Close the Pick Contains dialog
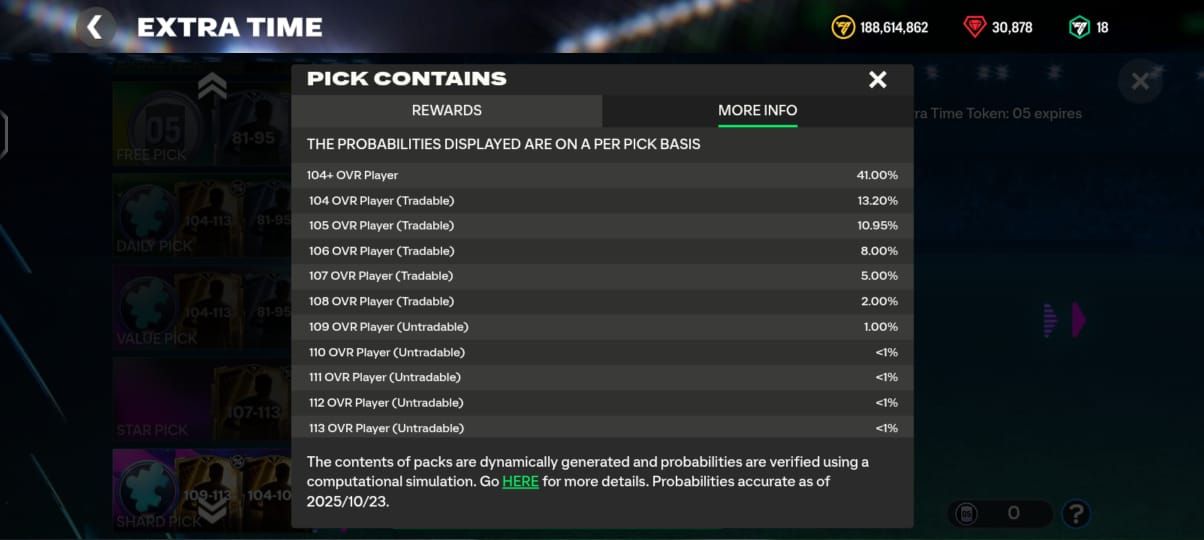The width and height of the screenshot is (1204, 540). [x=877, y=80]
